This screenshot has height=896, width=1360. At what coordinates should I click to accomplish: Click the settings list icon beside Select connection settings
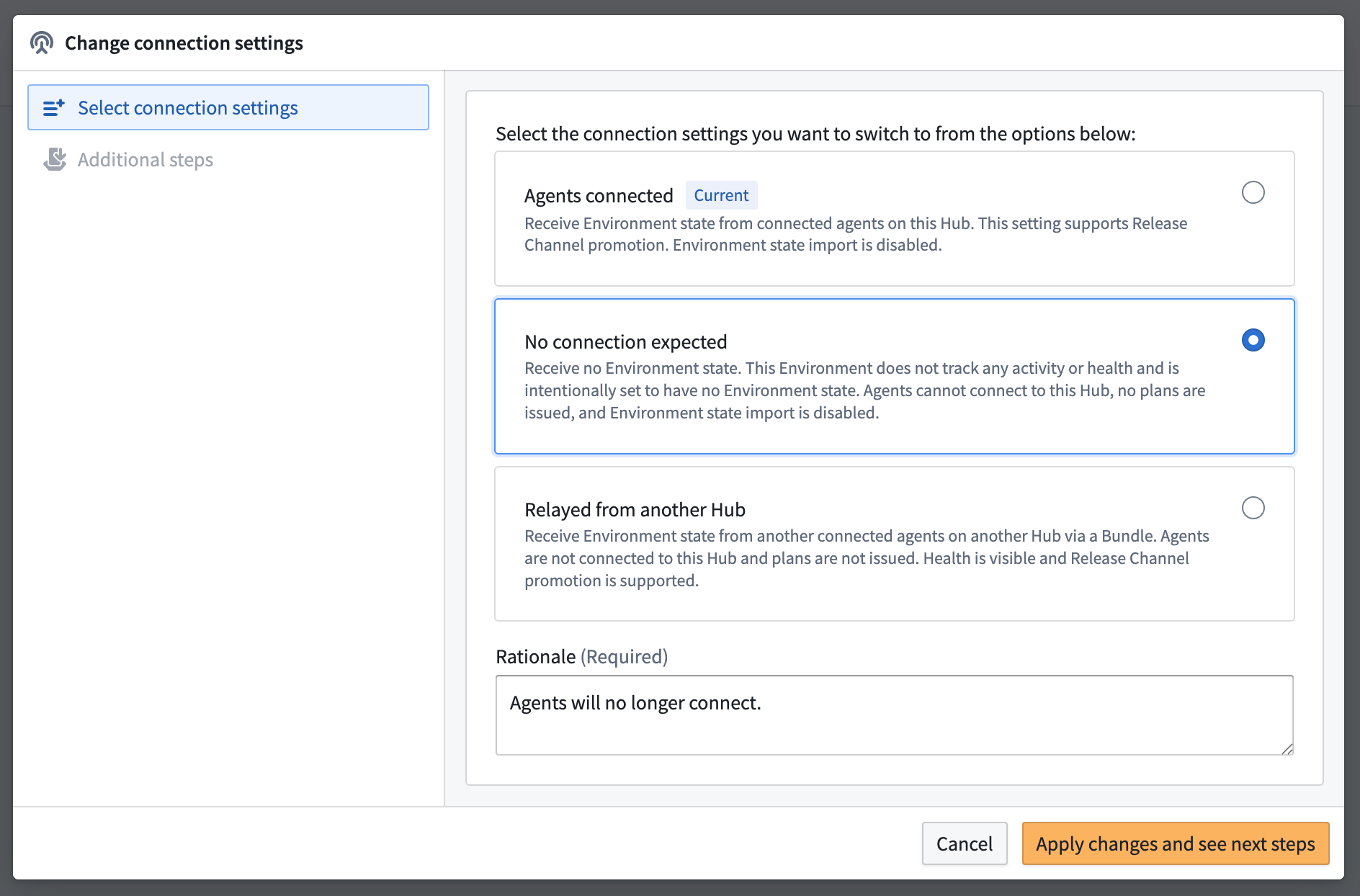(53, 107)
